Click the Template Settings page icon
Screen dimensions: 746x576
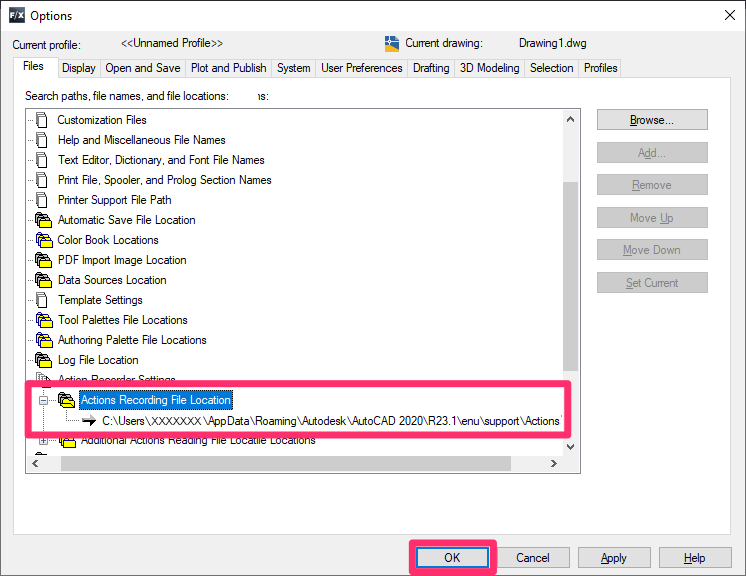pos(42,300)
